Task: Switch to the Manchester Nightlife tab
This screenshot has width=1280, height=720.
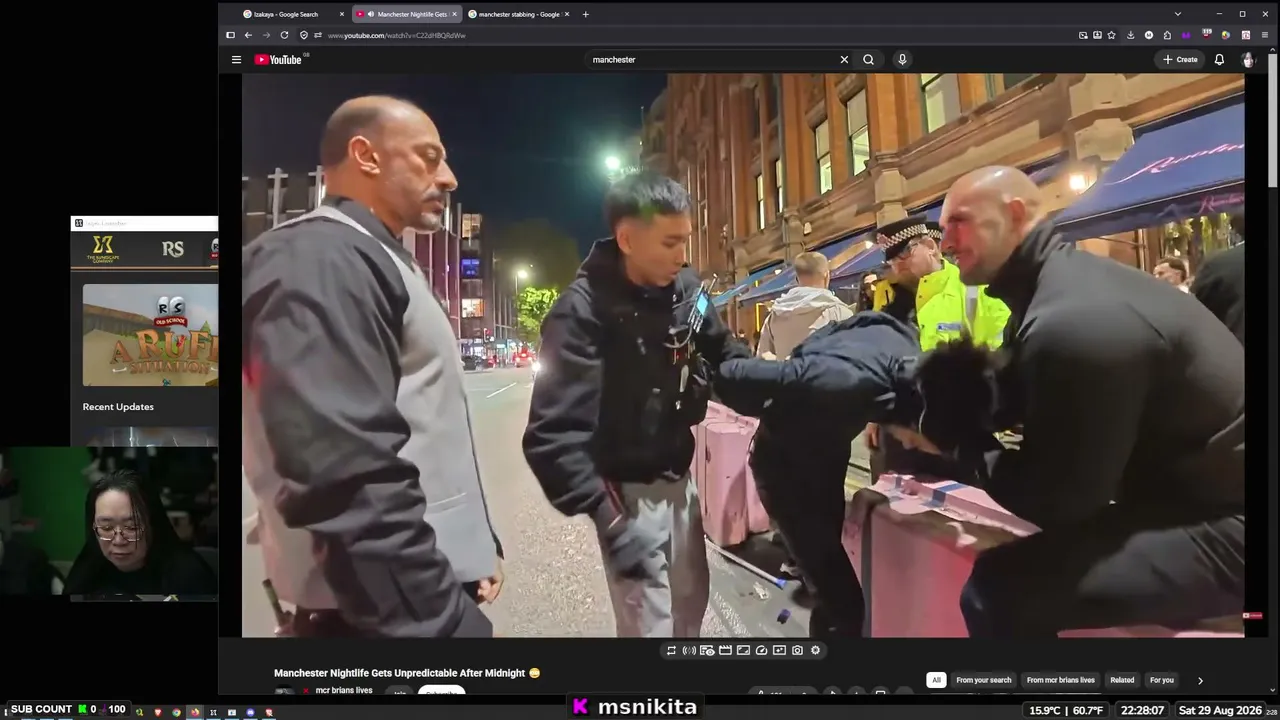Action: [407, 14]
